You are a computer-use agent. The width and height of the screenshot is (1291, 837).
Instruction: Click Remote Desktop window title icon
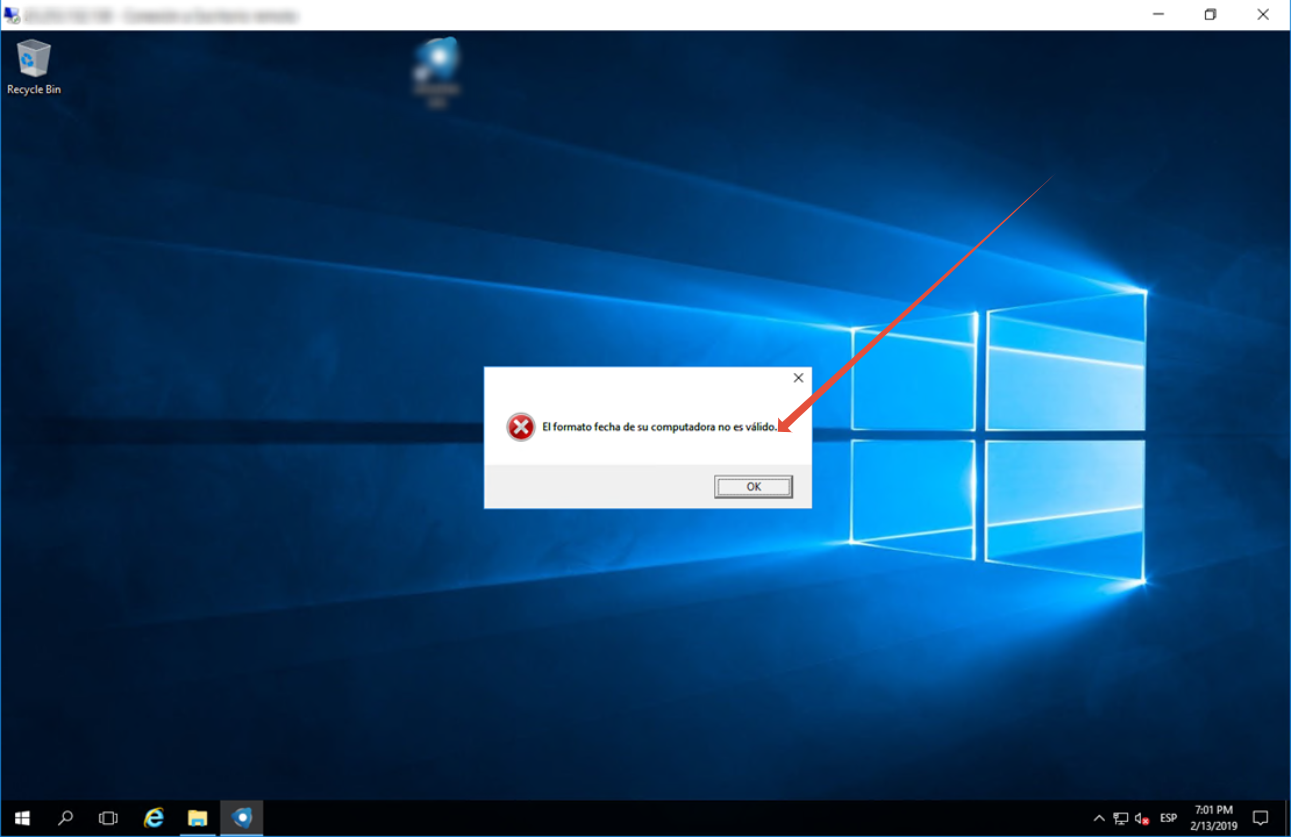(12, 15)
